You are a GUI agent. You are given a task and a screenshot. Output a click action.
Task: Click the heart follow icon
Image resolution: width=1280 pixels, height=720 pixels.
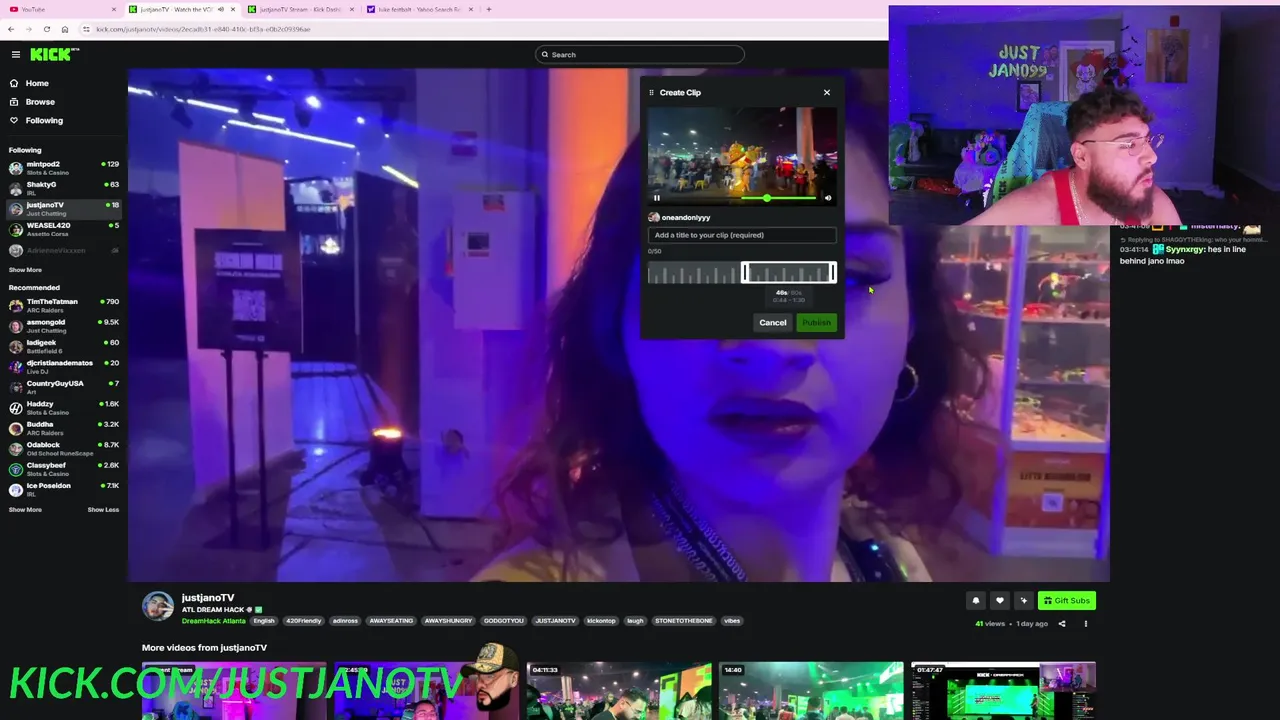(x=999, y=601)
